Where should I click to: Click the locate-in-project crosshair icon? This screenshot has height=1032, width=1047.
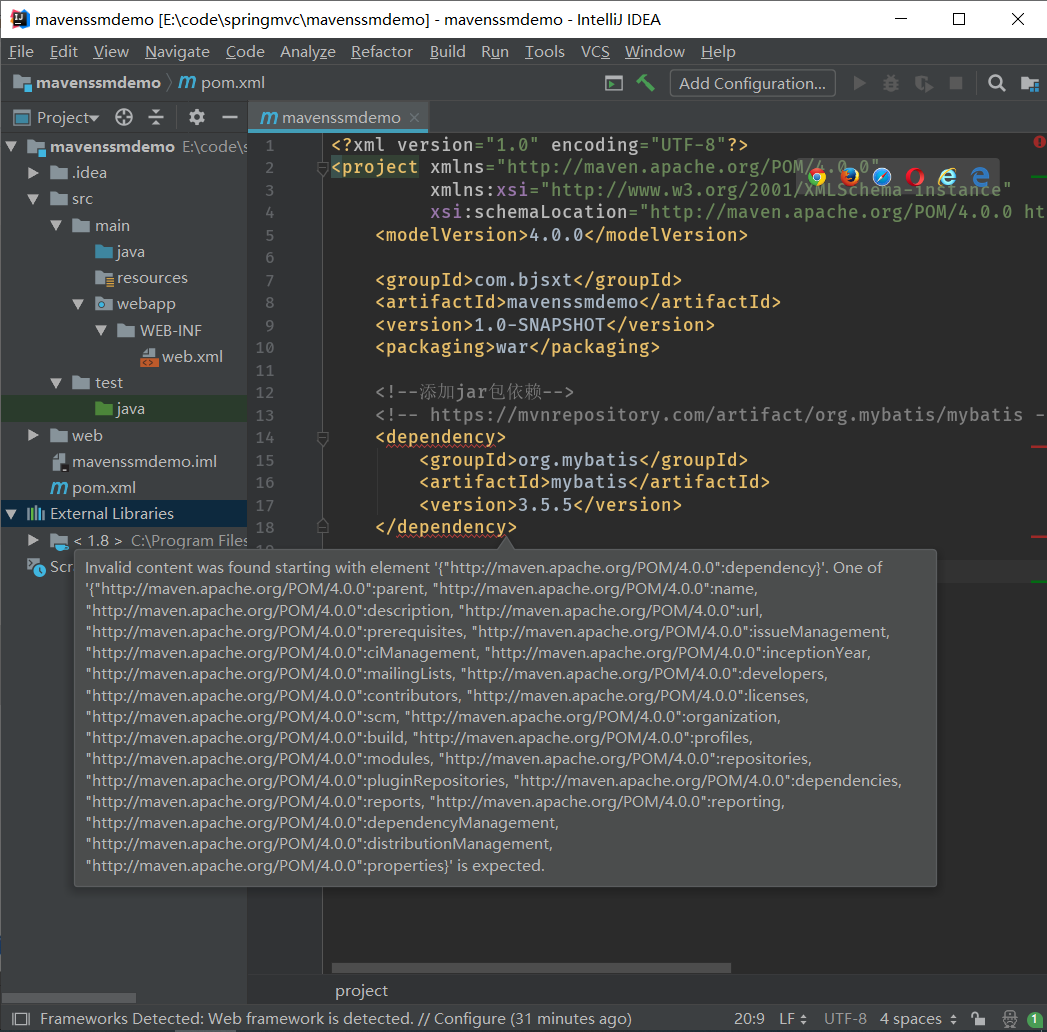(x=124, y=117)
